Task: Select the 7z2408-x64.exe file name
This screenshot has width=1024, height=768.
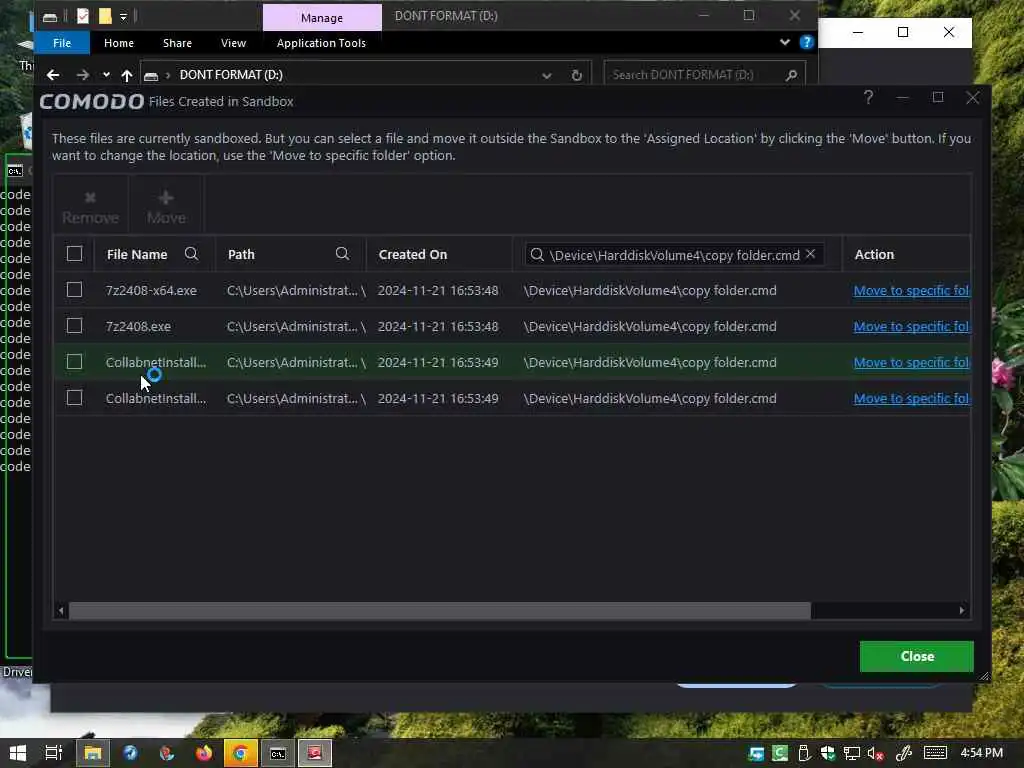Action: tap(151, 291)
